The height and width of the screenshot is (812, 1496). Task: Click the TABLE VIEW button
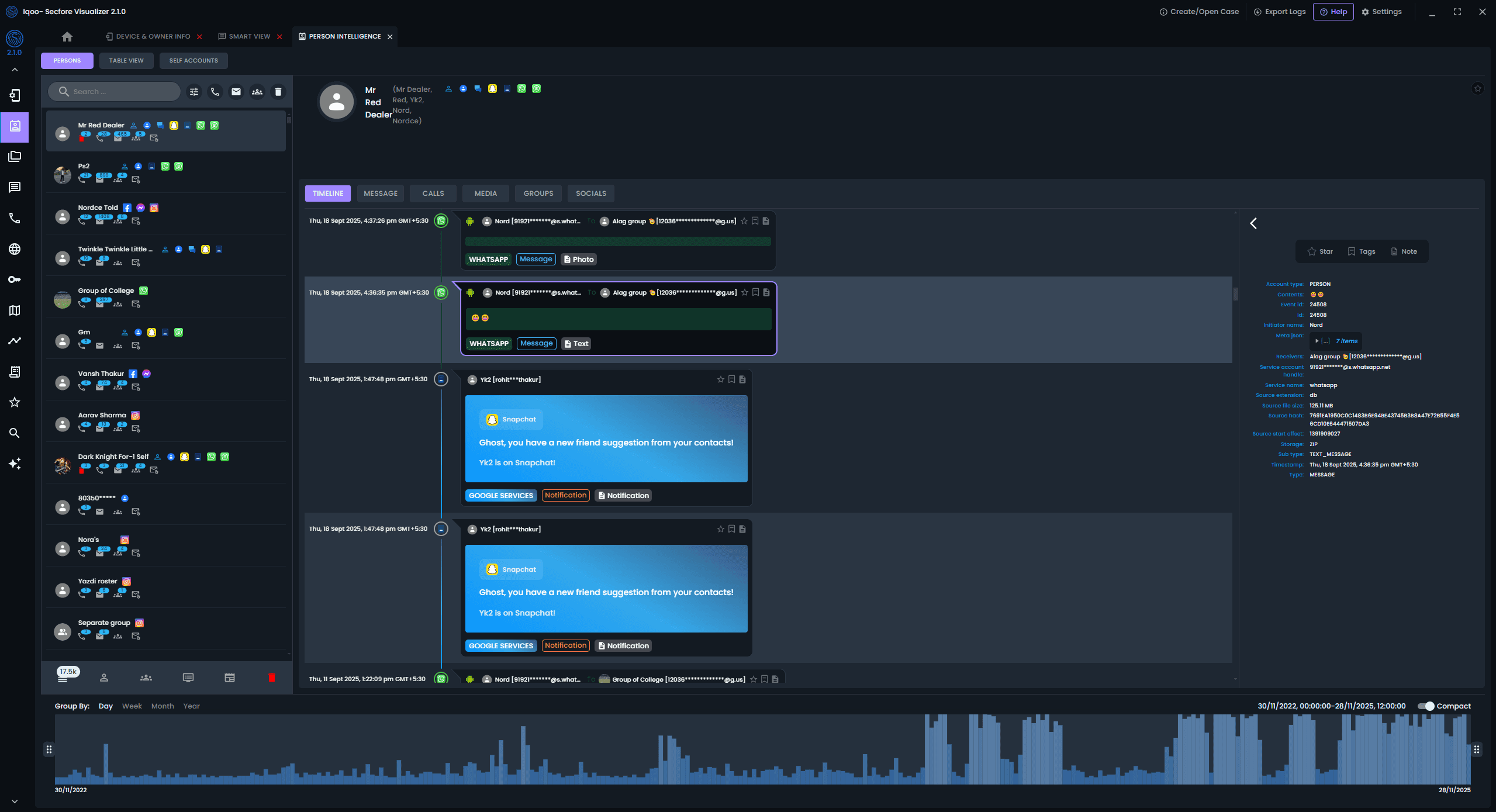(126, 61)
